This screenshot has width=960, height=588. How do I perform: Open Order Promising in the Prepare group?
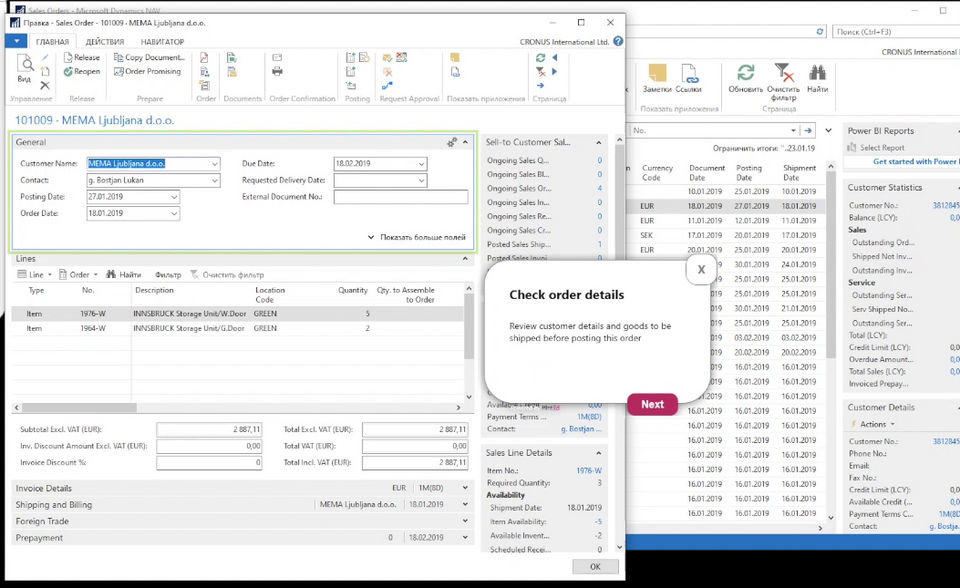[147, 72]
